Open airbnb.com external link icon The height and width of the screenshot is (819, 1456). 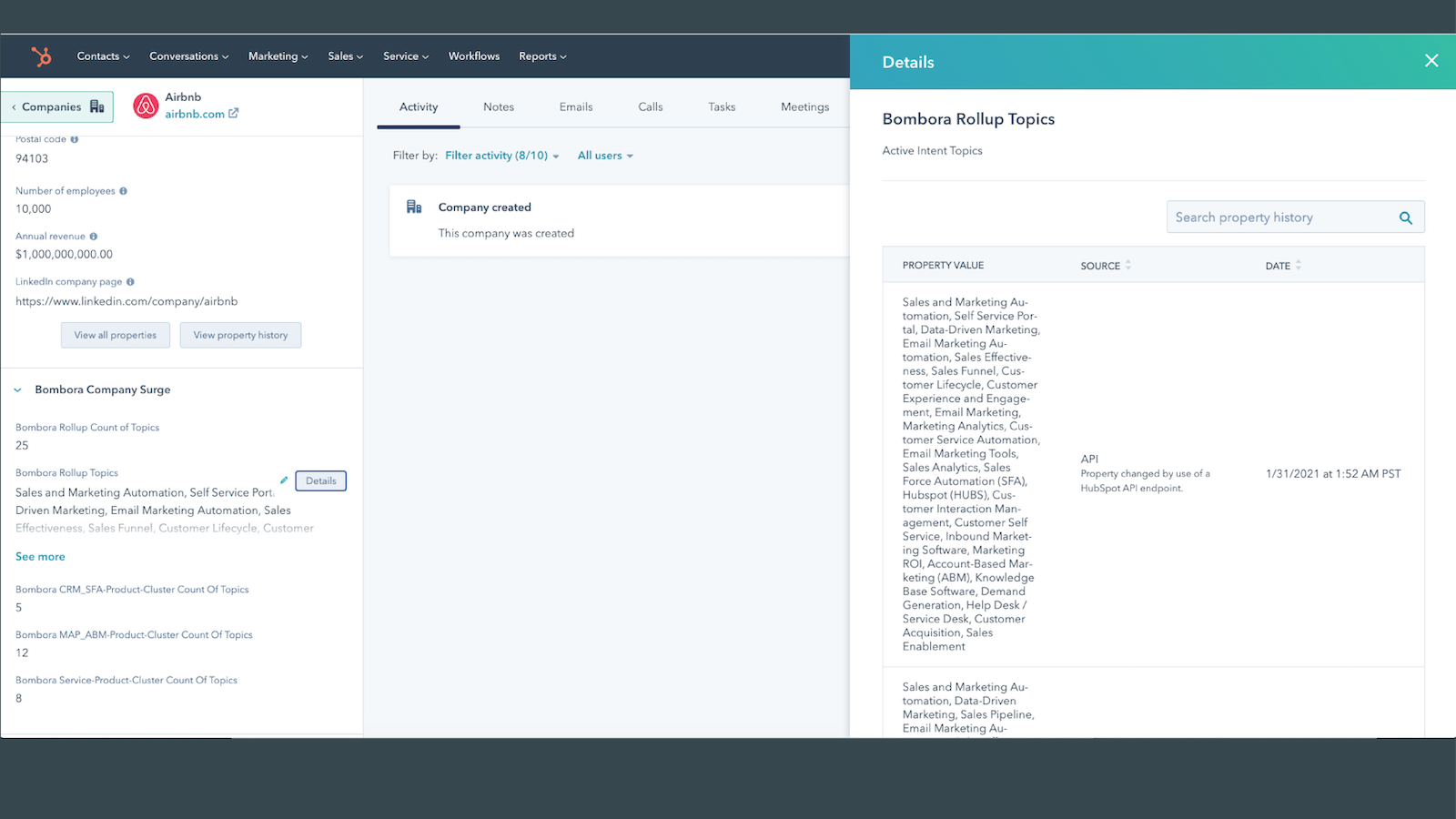click(x=234, y=114)
